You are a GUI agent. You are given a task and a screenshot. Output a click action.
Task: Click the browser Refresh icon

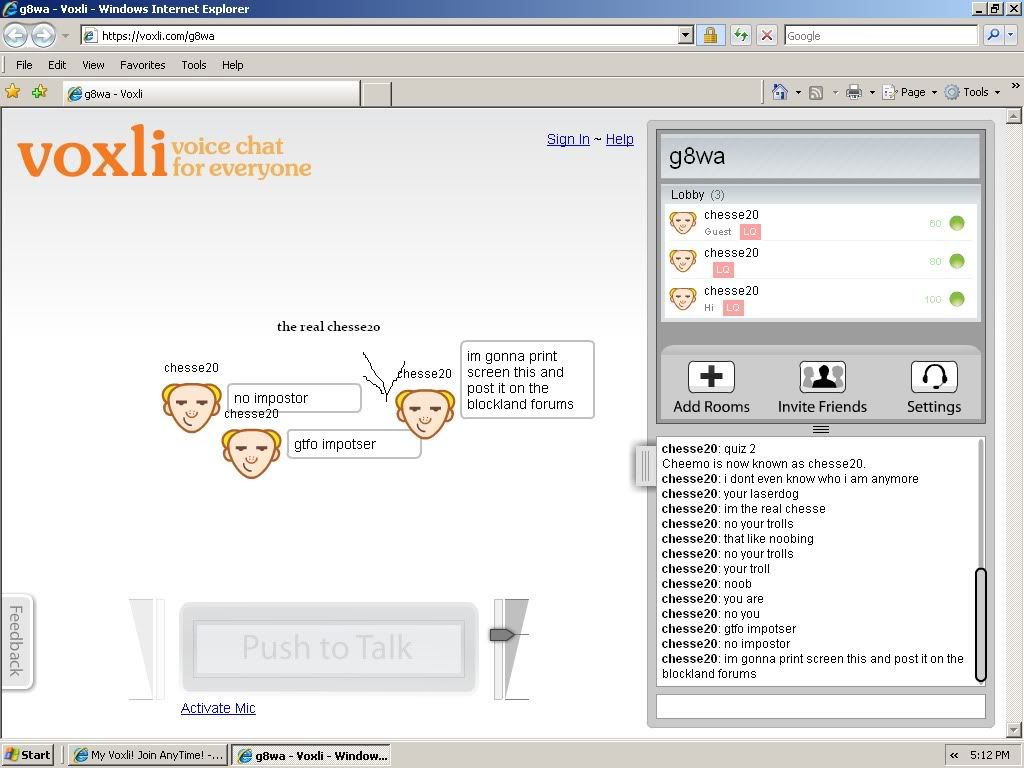click(x=740, y=35)
